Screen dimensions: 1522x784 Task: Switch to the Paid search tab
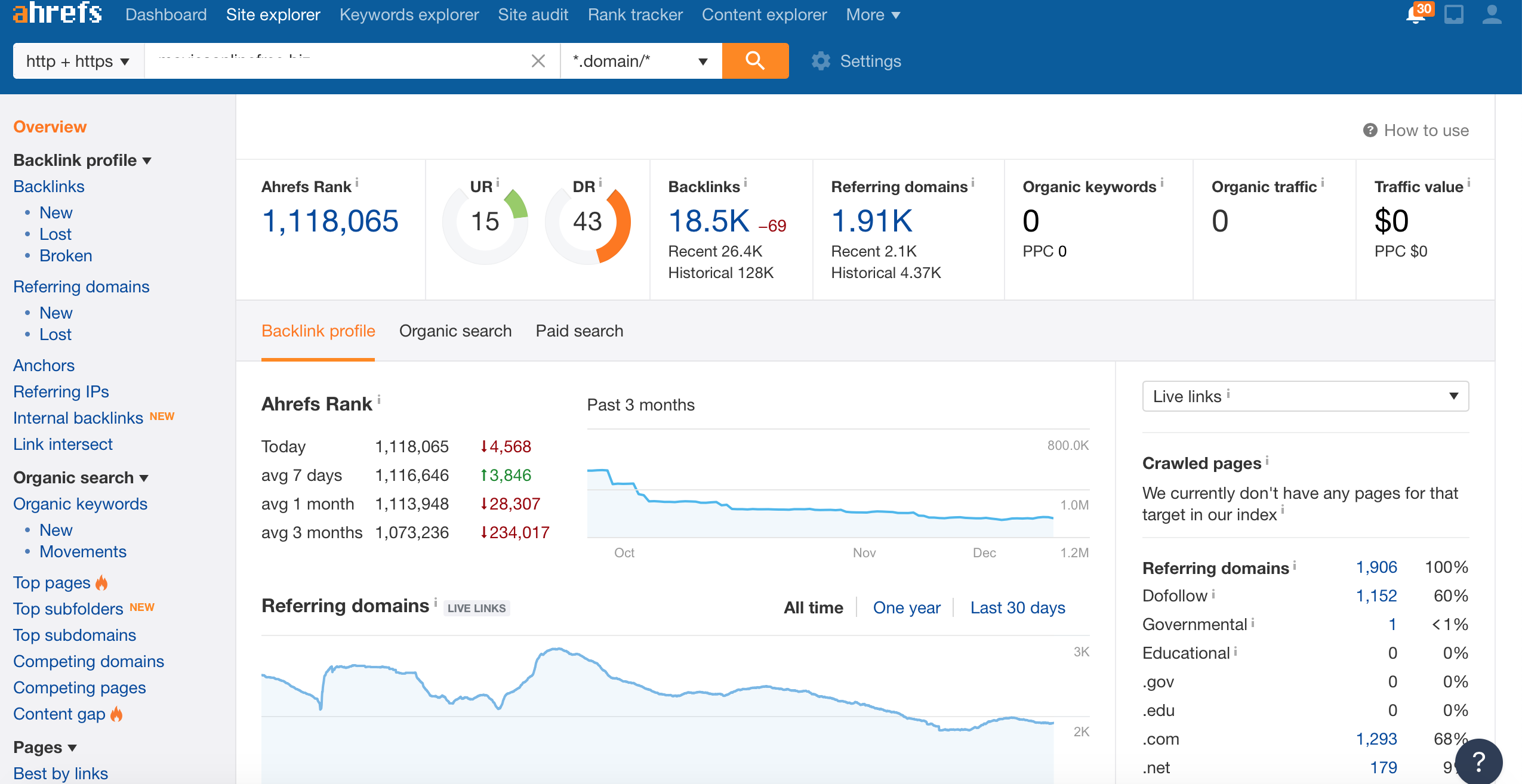pyautogui.click(x=580, y=331)
